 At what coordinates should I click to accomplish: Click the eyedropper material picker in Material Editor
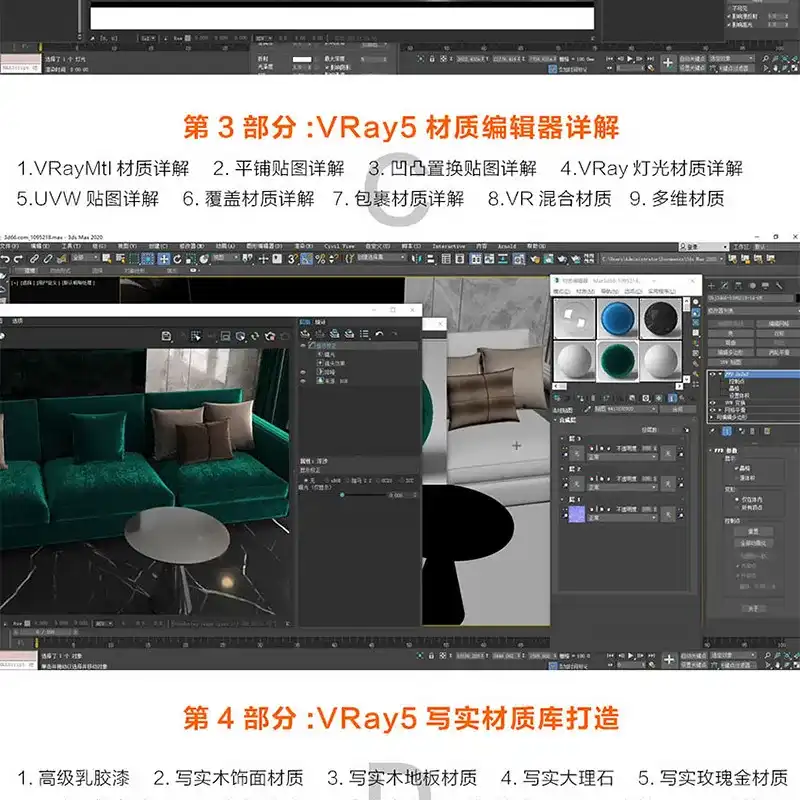(588, 408)
